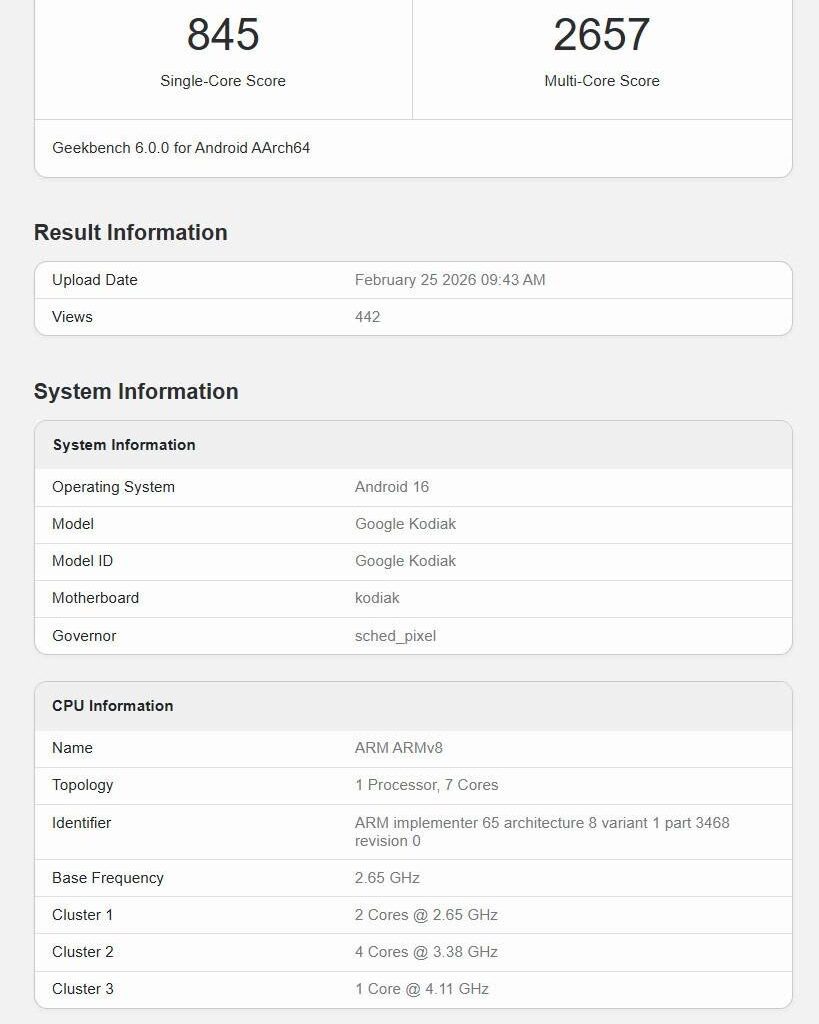Click the CPU Information table header

[113, 706]
